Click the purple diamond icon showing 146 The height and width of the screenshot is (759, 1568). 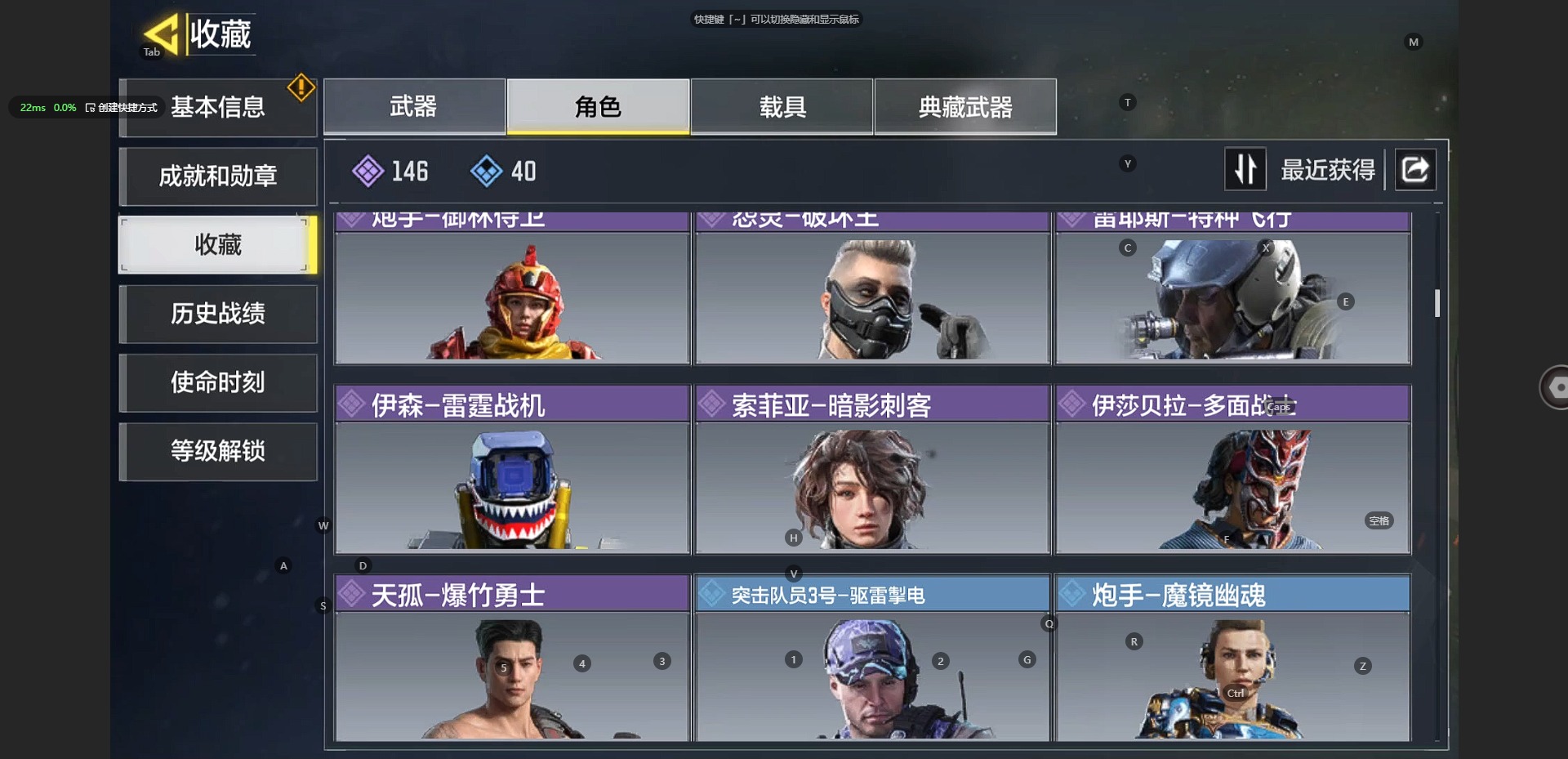(x=367, y=171)
